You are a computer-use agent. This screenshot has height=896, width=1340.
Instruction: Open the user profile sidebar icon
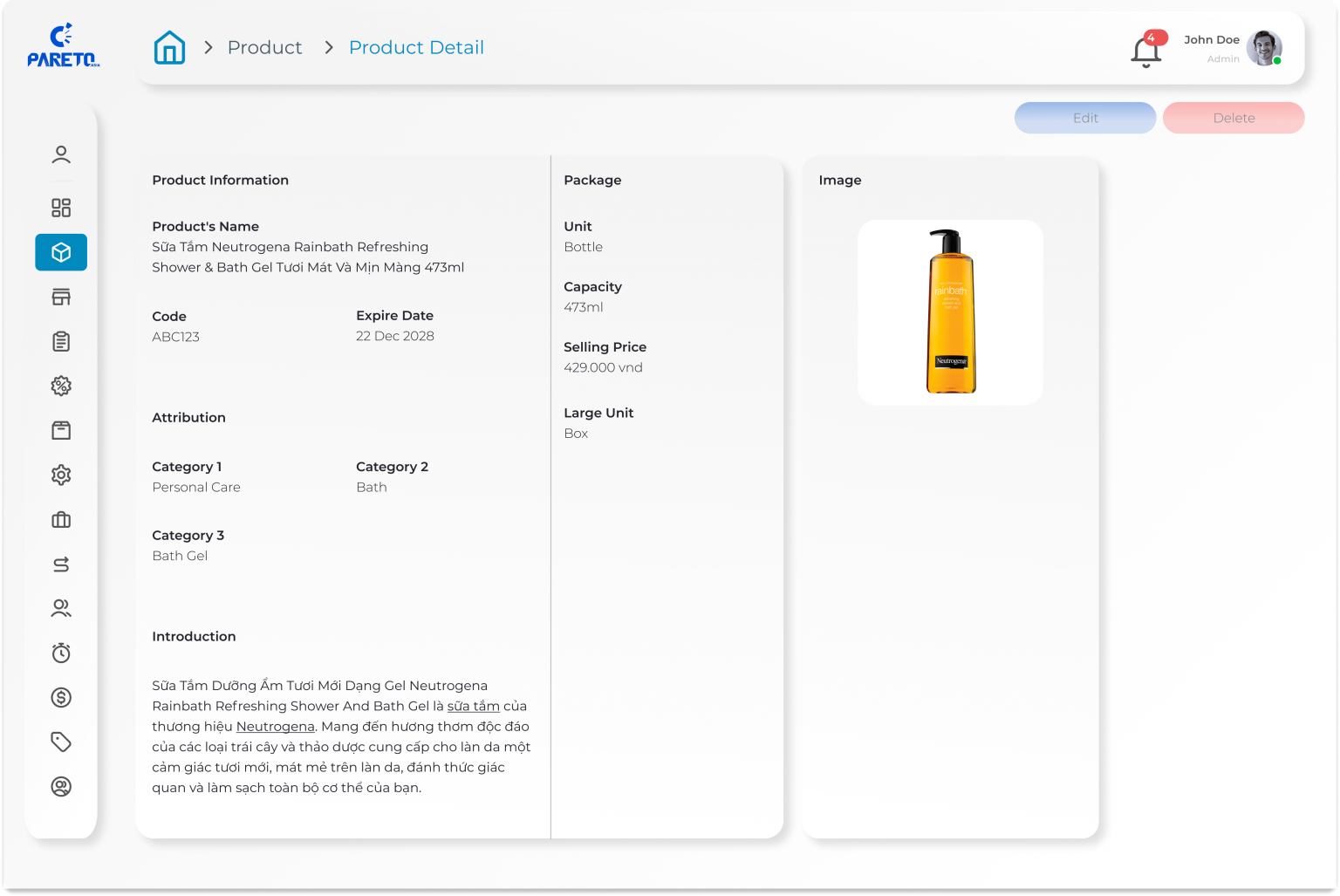tap(61, 154)
